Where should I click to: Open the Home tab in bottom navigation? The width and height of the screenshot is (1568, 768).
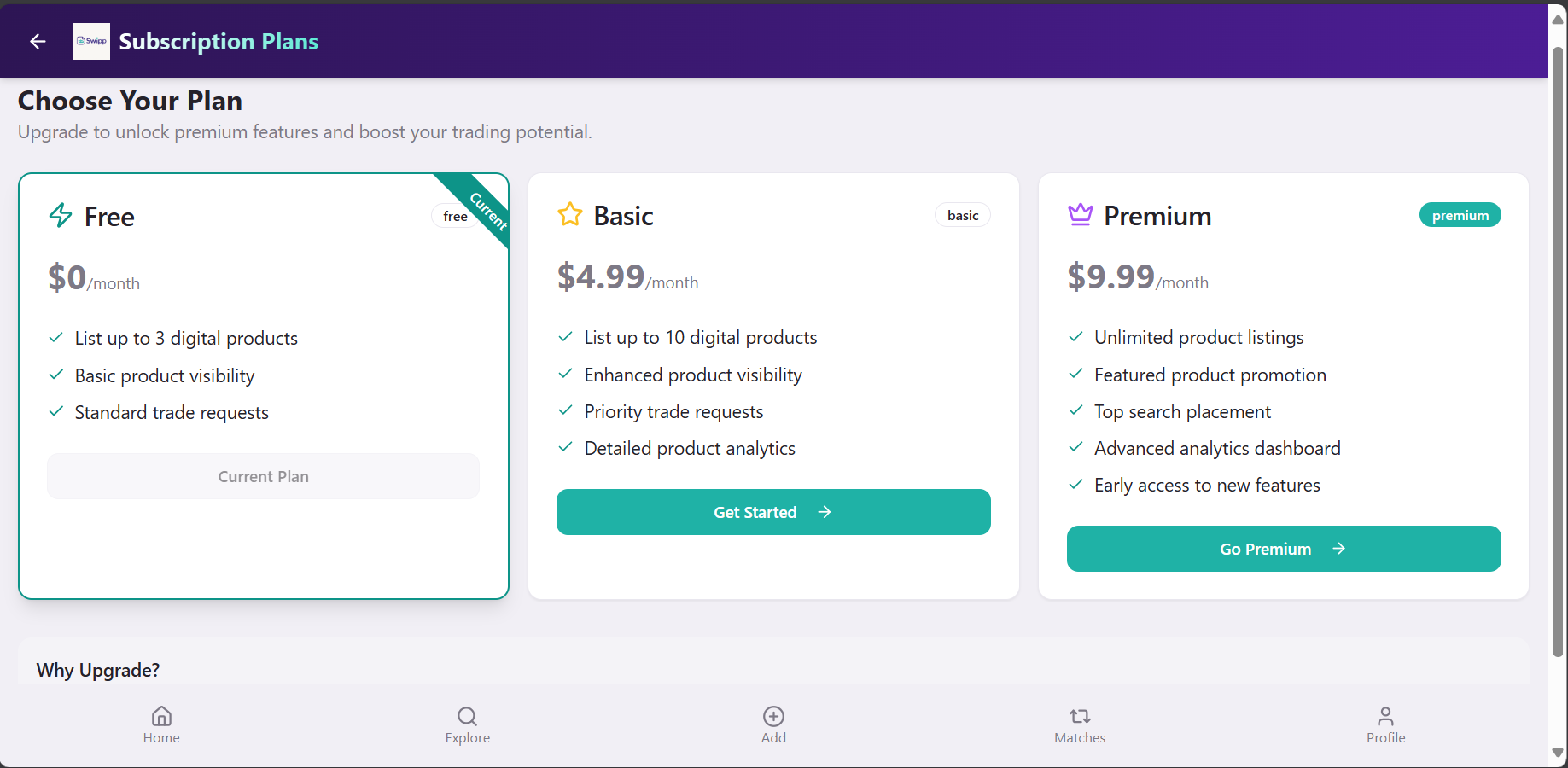click(x=161, y=725)
